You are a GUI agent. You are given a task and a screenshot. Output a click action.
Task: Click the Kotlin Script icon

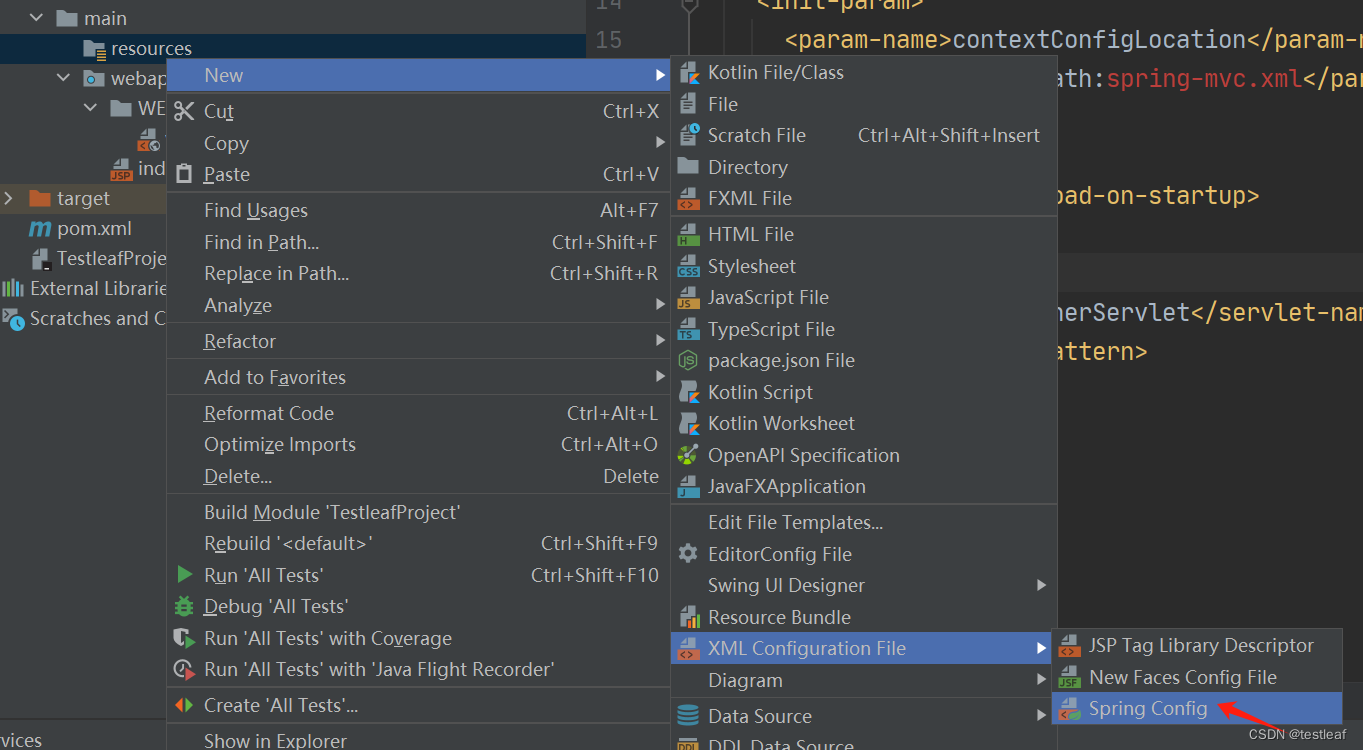[x=688, y=392]
